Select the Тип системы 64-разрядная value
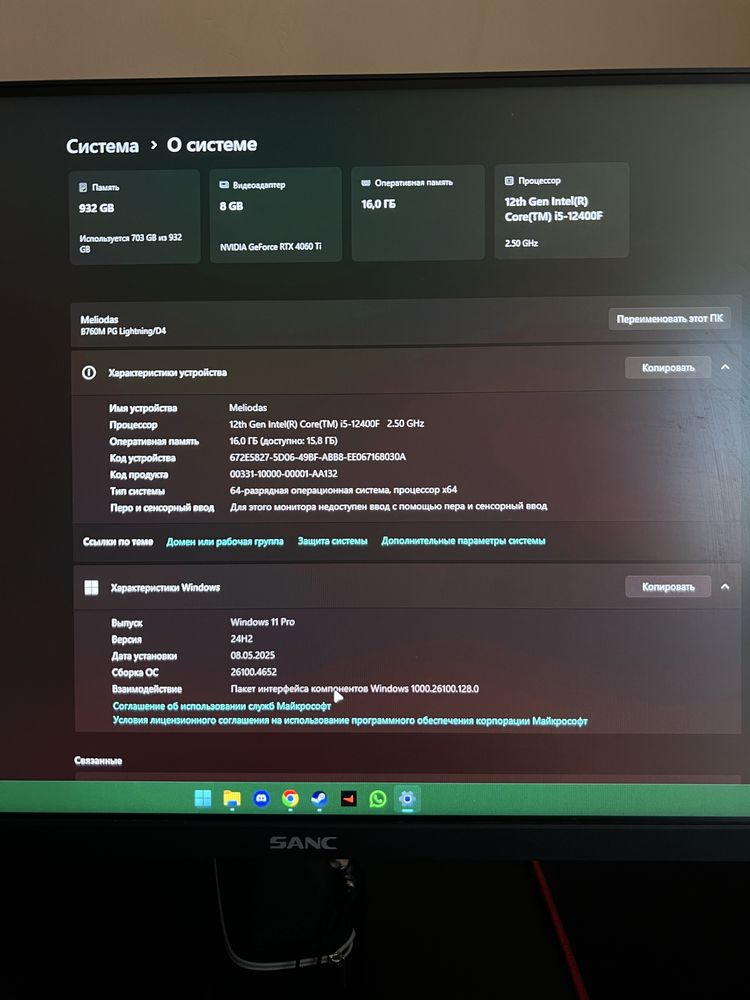Viewport: 750px width, 1000px height. click(x=343, y=490)
